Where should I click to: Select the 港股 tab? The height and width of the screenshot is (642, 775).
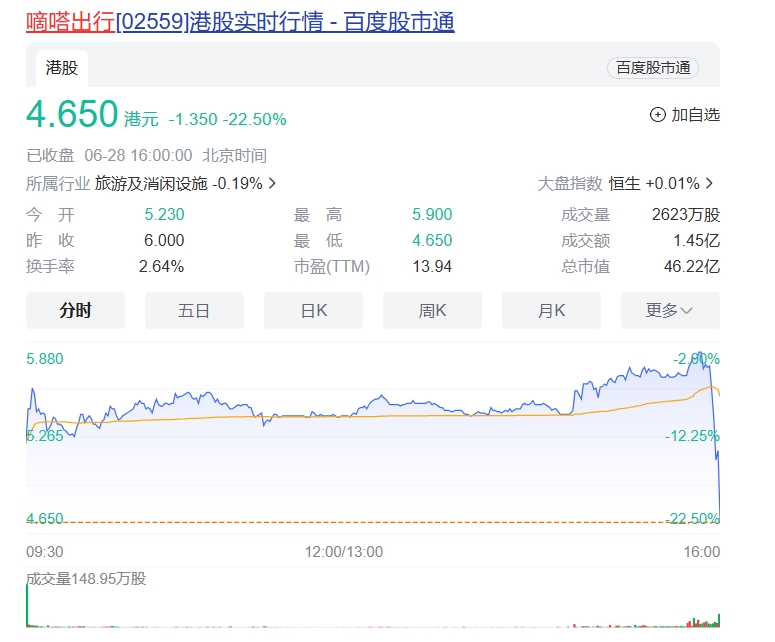[x=62, y=68]
